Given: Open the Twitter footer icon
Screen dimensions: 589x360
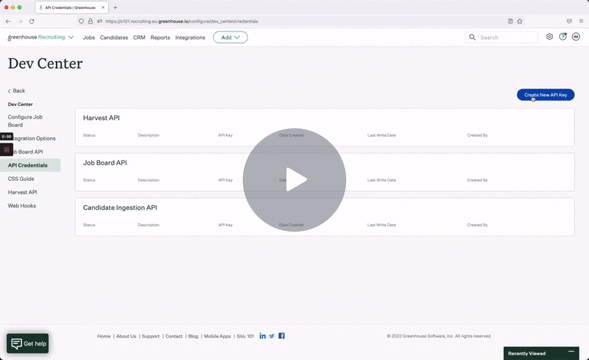Looking at the screenshot, I should pyautogui.click(x=272, y=336).
